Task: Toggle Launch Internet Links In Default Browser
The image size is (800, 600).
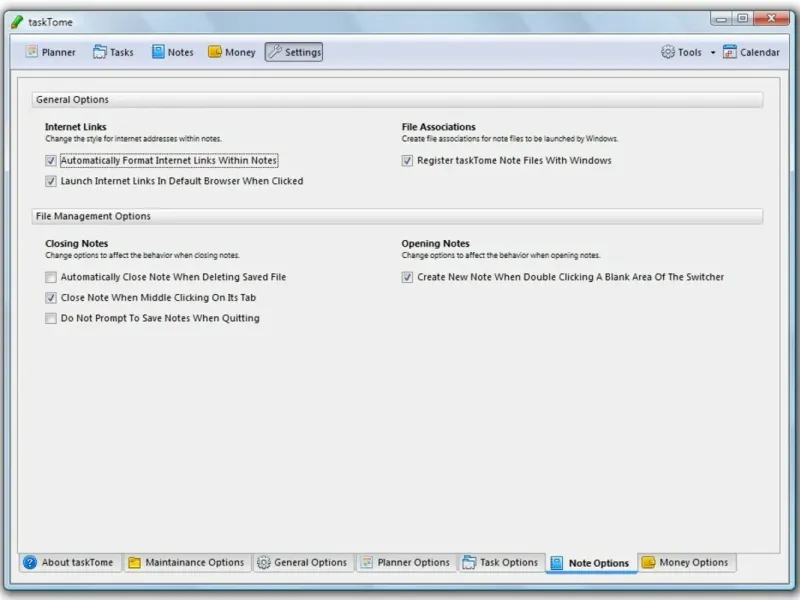Action: click(x=51, y=181)
